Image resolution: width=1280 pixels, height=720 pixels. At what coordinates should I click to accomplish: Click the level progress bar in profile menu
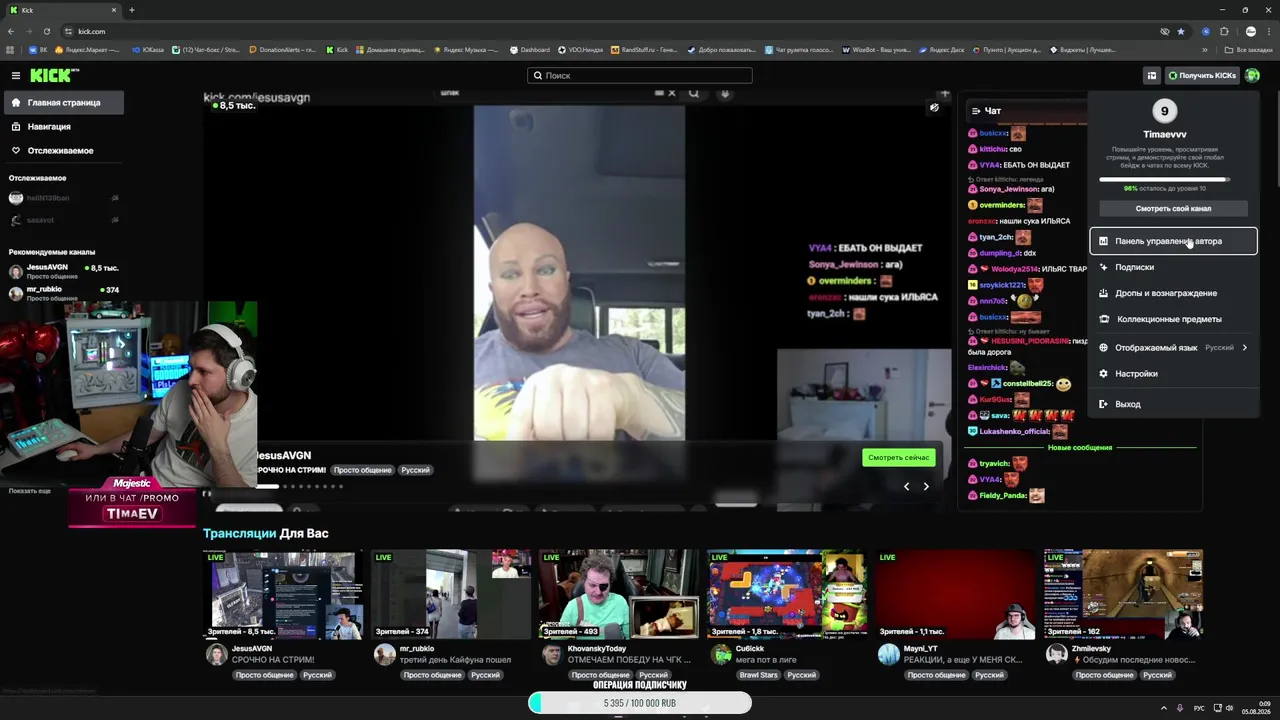[1164, 180]
